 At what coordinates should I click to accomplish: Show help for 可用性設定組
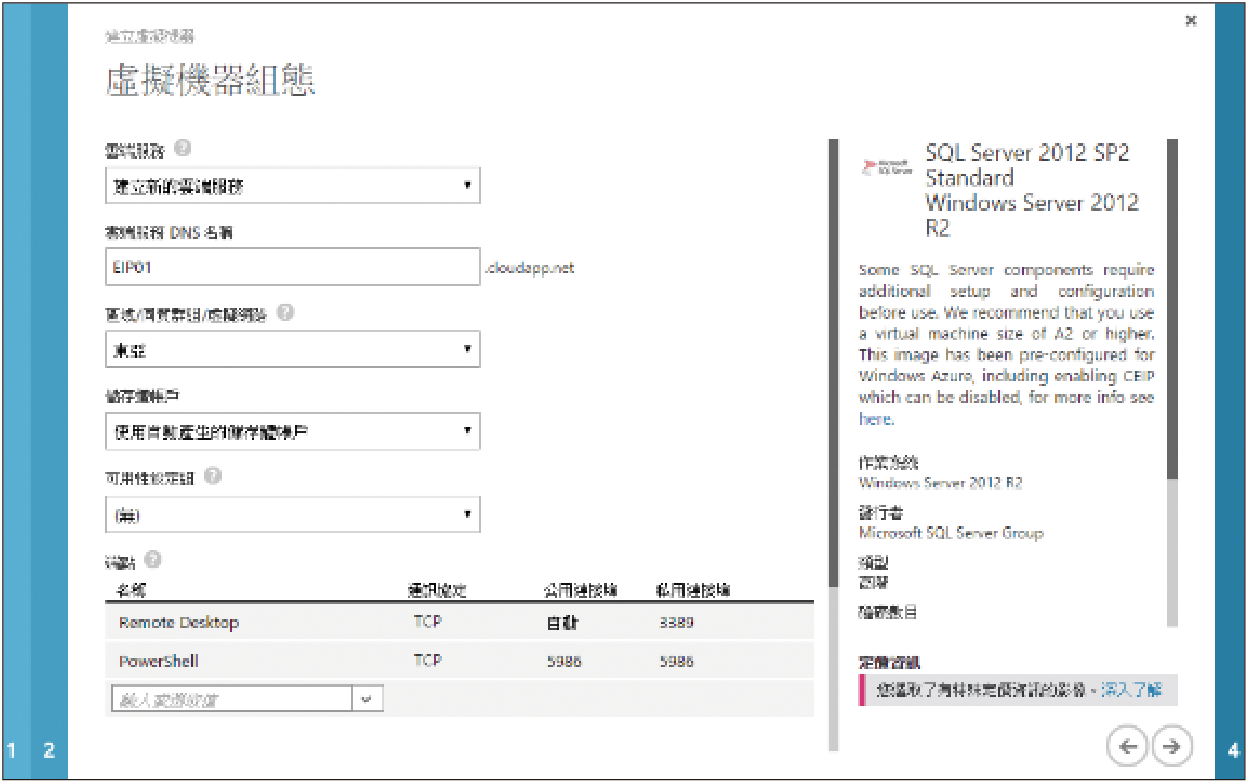pyautogui.click(x=212, y=477)
